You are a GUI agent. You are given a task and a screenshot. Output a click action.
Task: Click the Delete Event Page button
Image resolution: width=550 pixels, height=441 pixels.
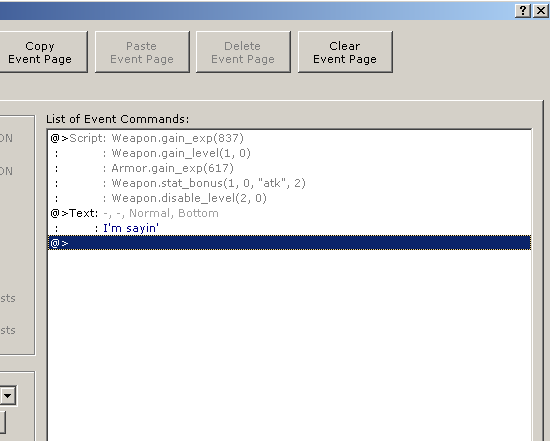[x=243, y=52]
